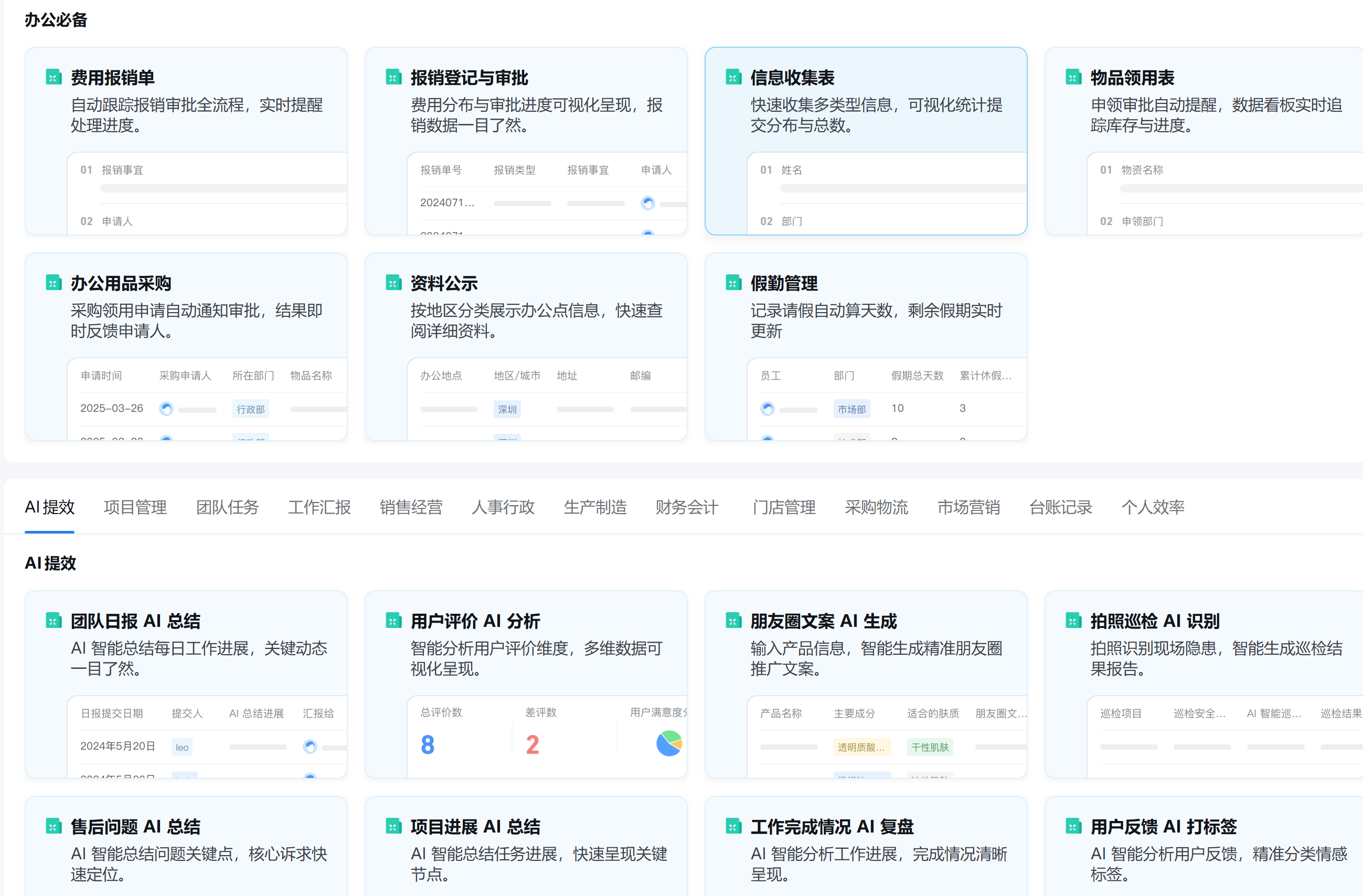
Task: Click the 01 报销事宜 field preview in 费用报销单
Action: point(213,178)
